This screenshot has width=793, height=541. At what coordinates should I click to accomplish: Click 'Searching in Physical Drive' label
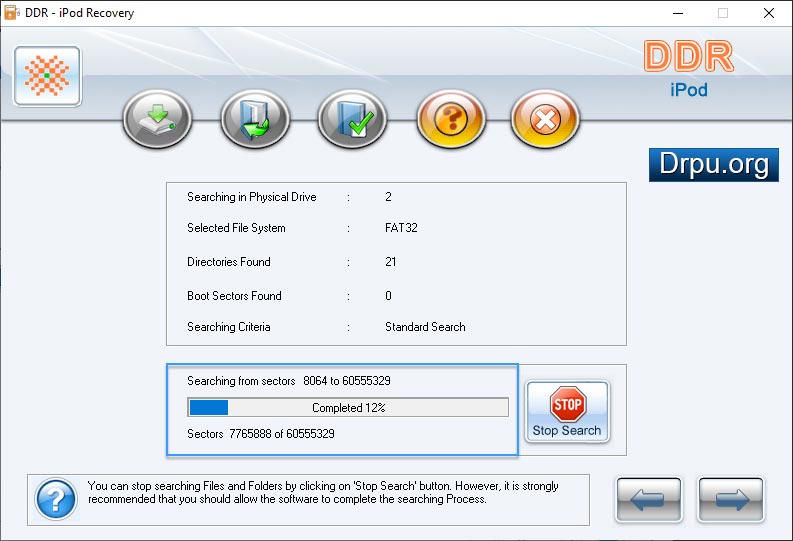[x=252, y=197]
